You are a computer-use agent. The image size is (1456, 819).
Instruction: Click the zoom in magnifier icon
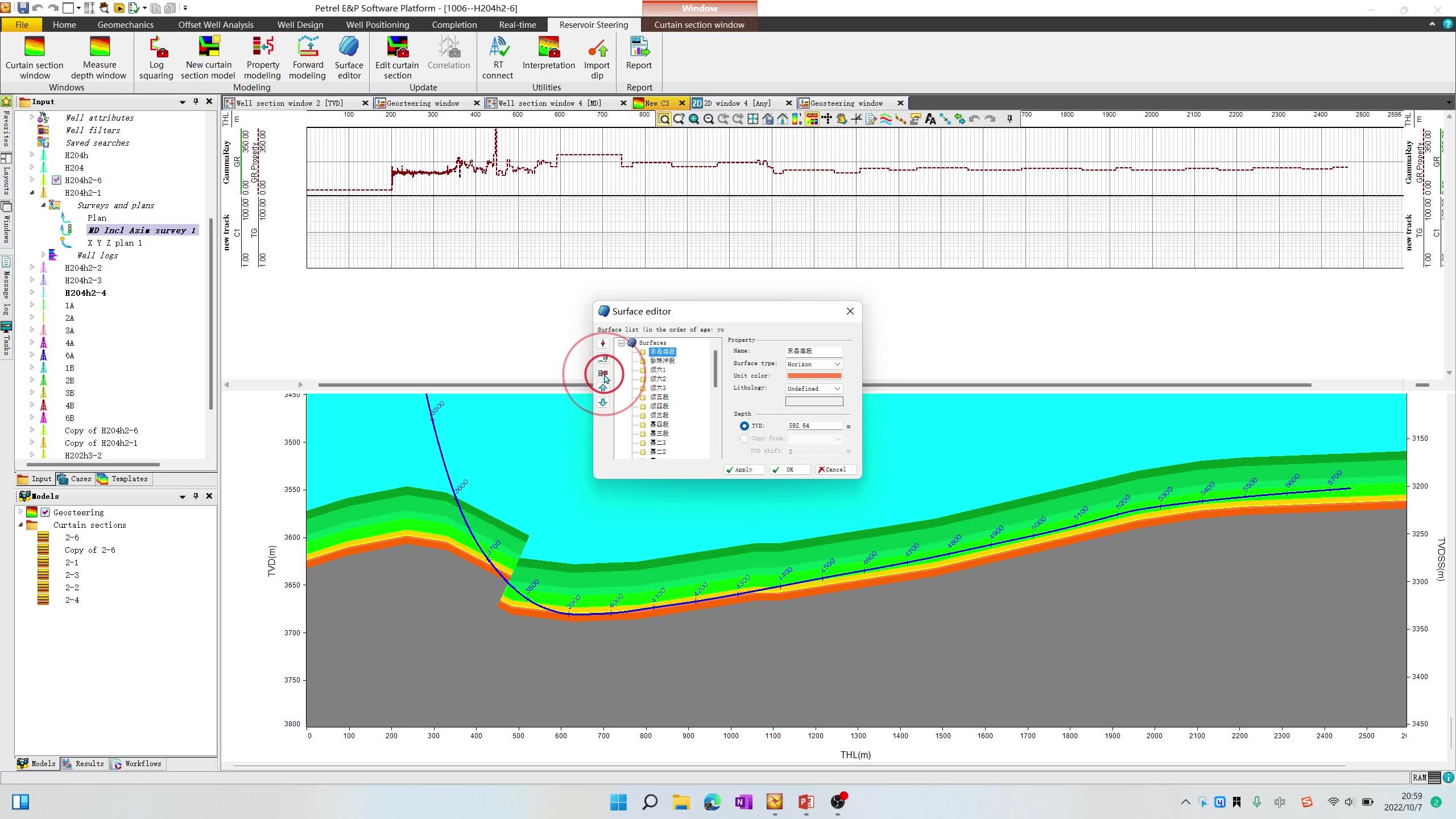694,119
